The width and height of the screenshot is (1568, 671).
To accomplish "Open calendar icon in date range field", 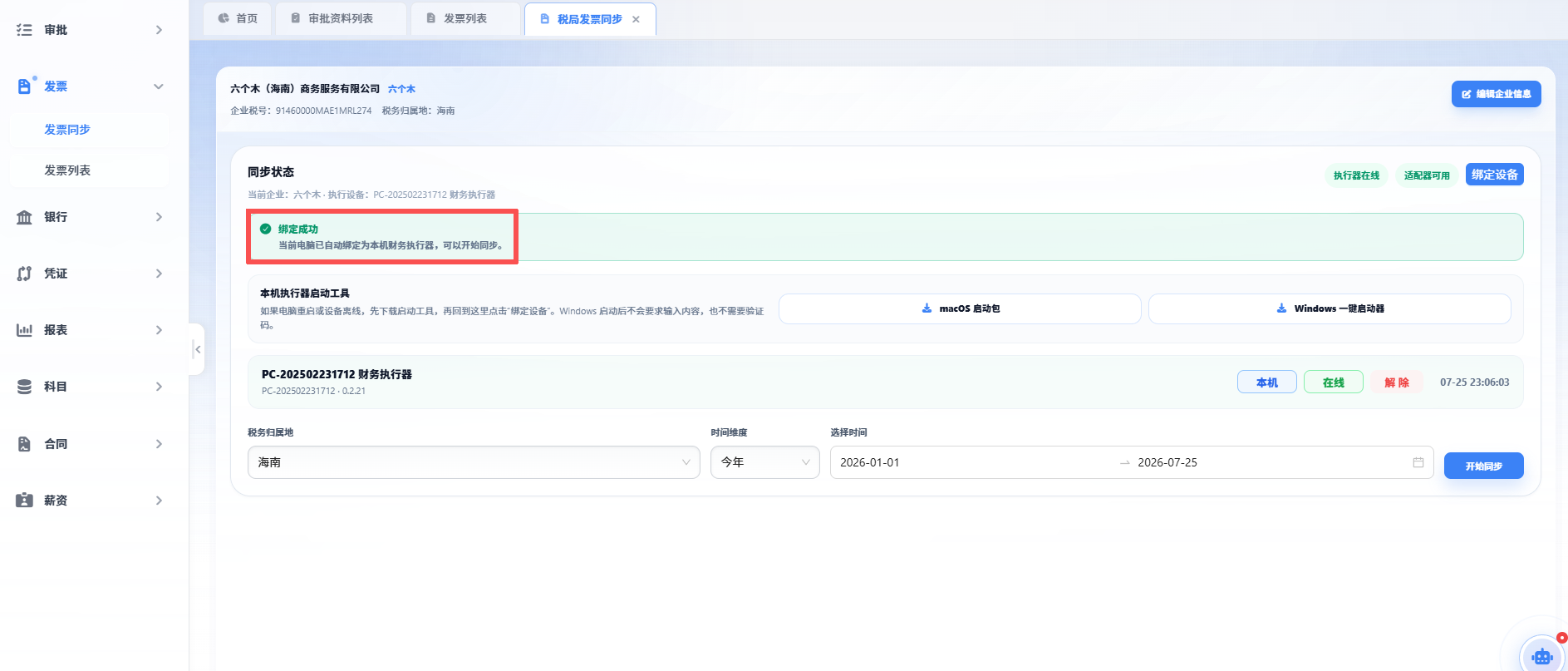I will tap(1418, 462).
